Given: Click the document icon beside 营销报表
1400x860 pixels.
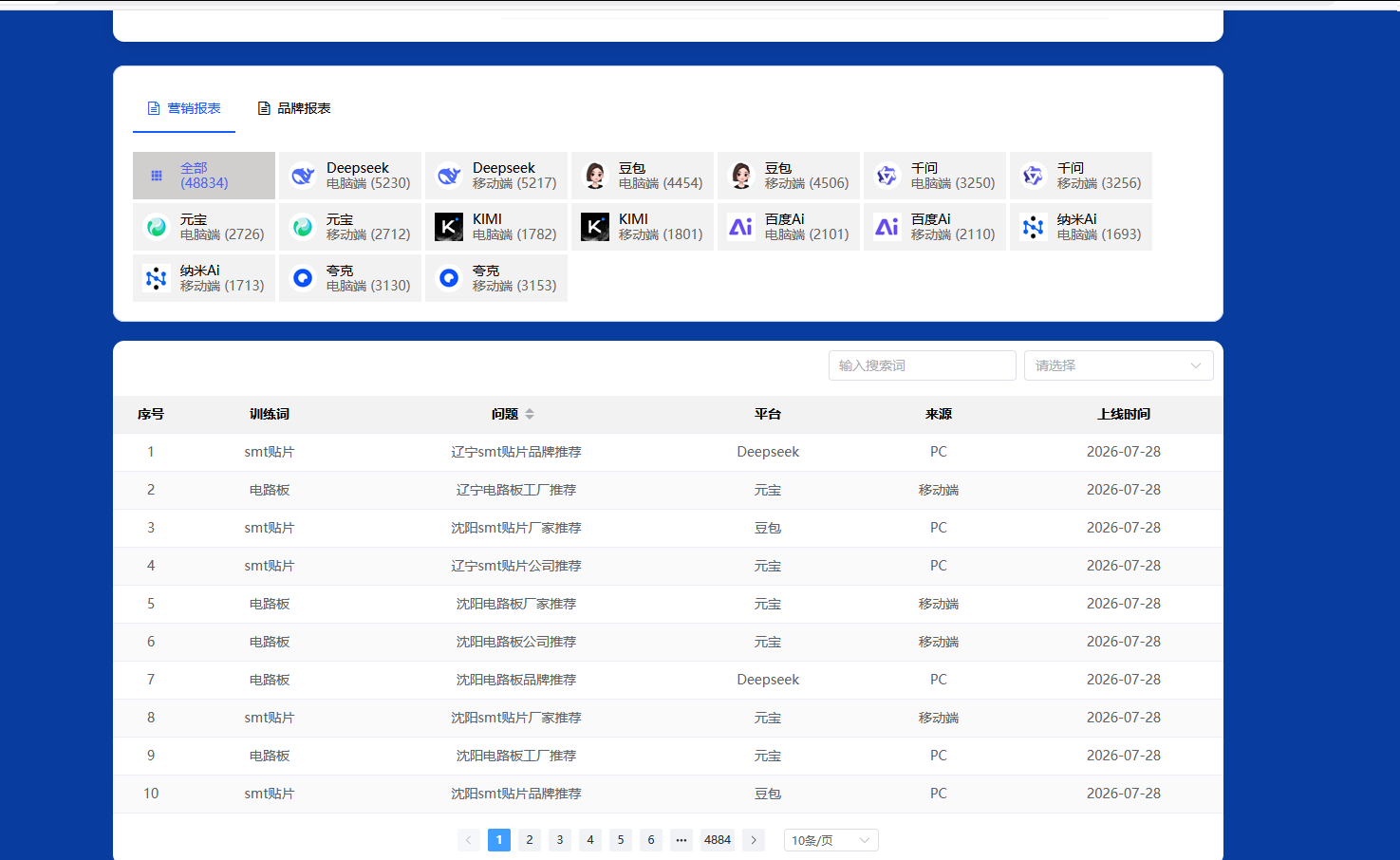Looking at the screenshot, I should [154, 108].
